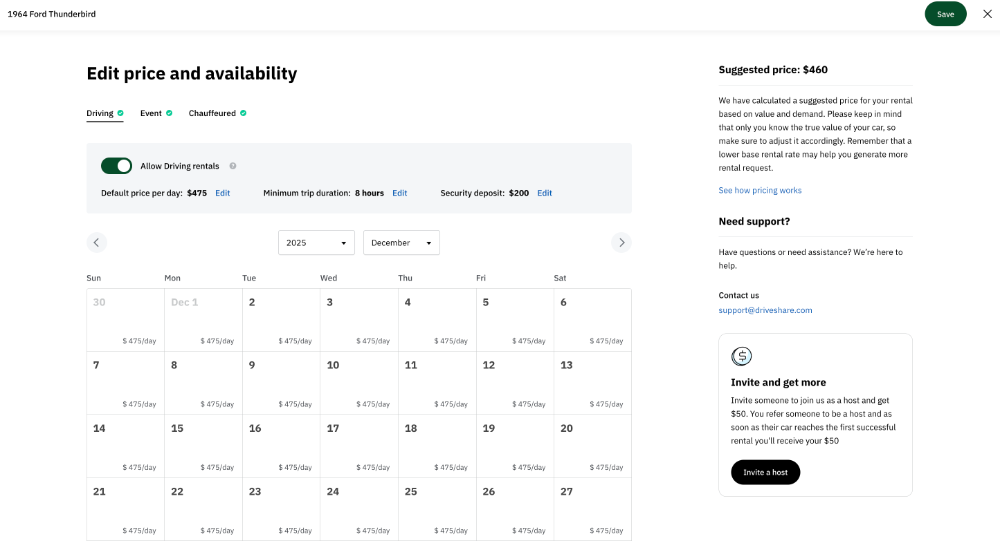Switch to the Chauffeured tab
This screenshot has height=541, width=1000.
[x=212, y=113]
